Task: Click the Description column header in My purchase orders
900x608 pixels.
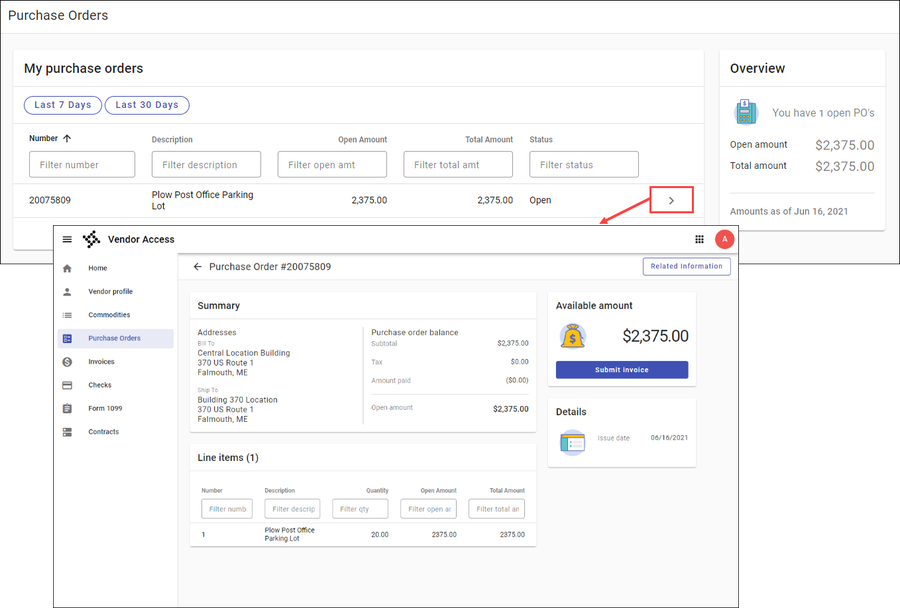Action: click(172, 140)
